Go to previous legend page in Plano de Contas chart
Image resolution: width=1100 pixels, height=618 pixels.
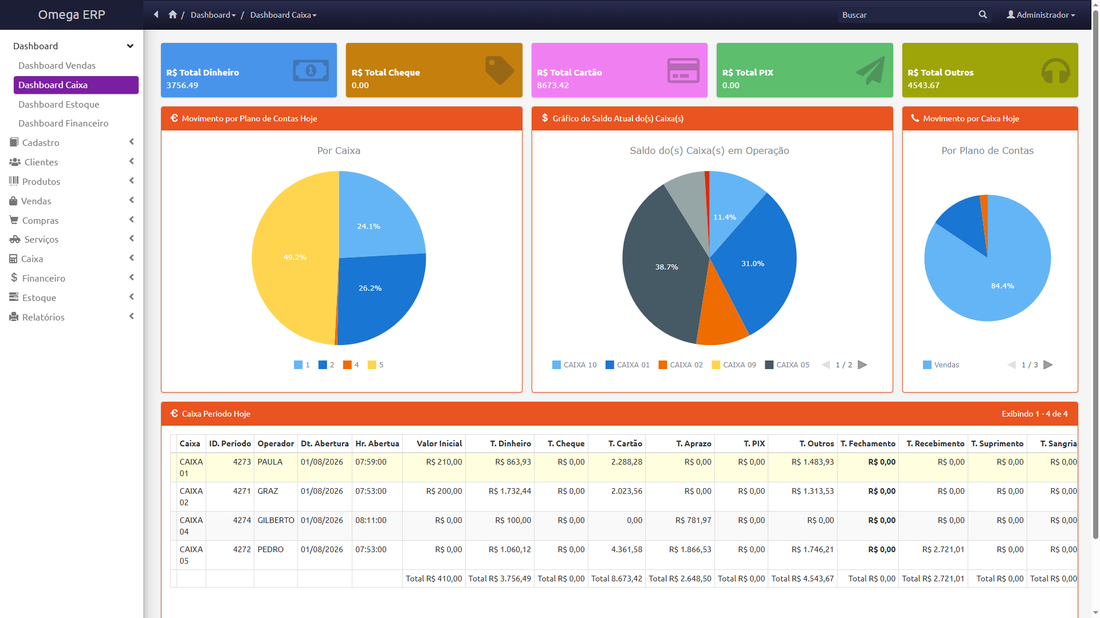(1012, 365)
